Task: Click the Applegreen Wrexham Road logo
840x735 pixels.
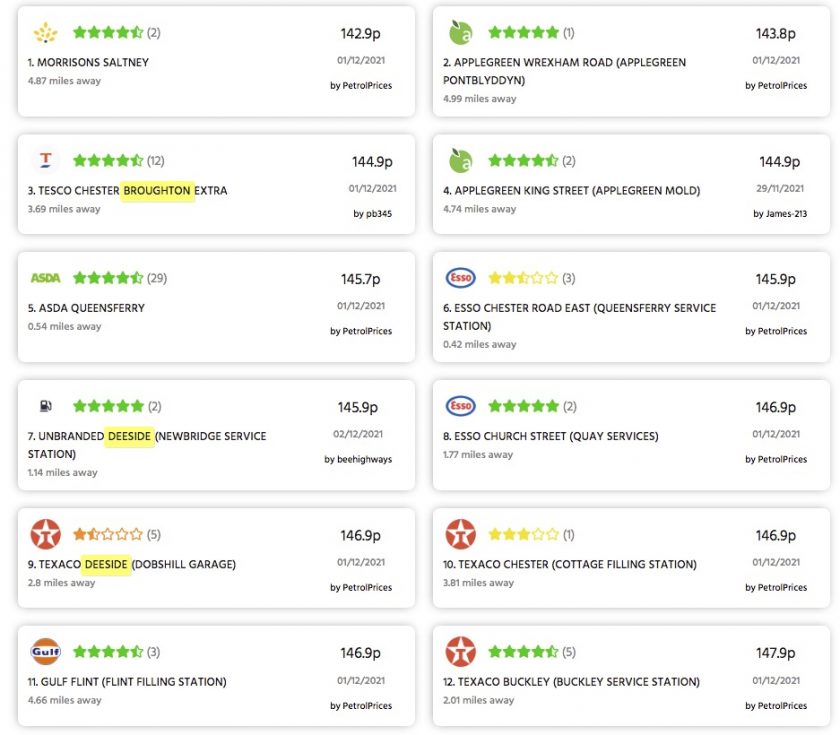Action: coord(460,33)
